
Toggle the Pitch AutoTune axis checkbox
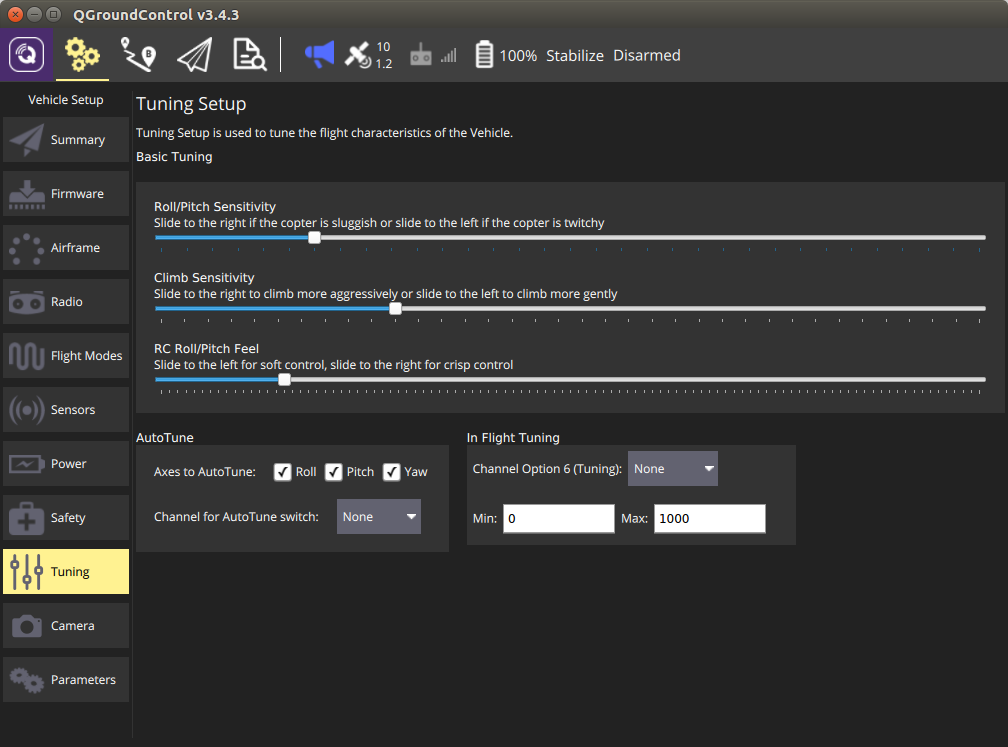pyautogui.click(x=334, y=472)
